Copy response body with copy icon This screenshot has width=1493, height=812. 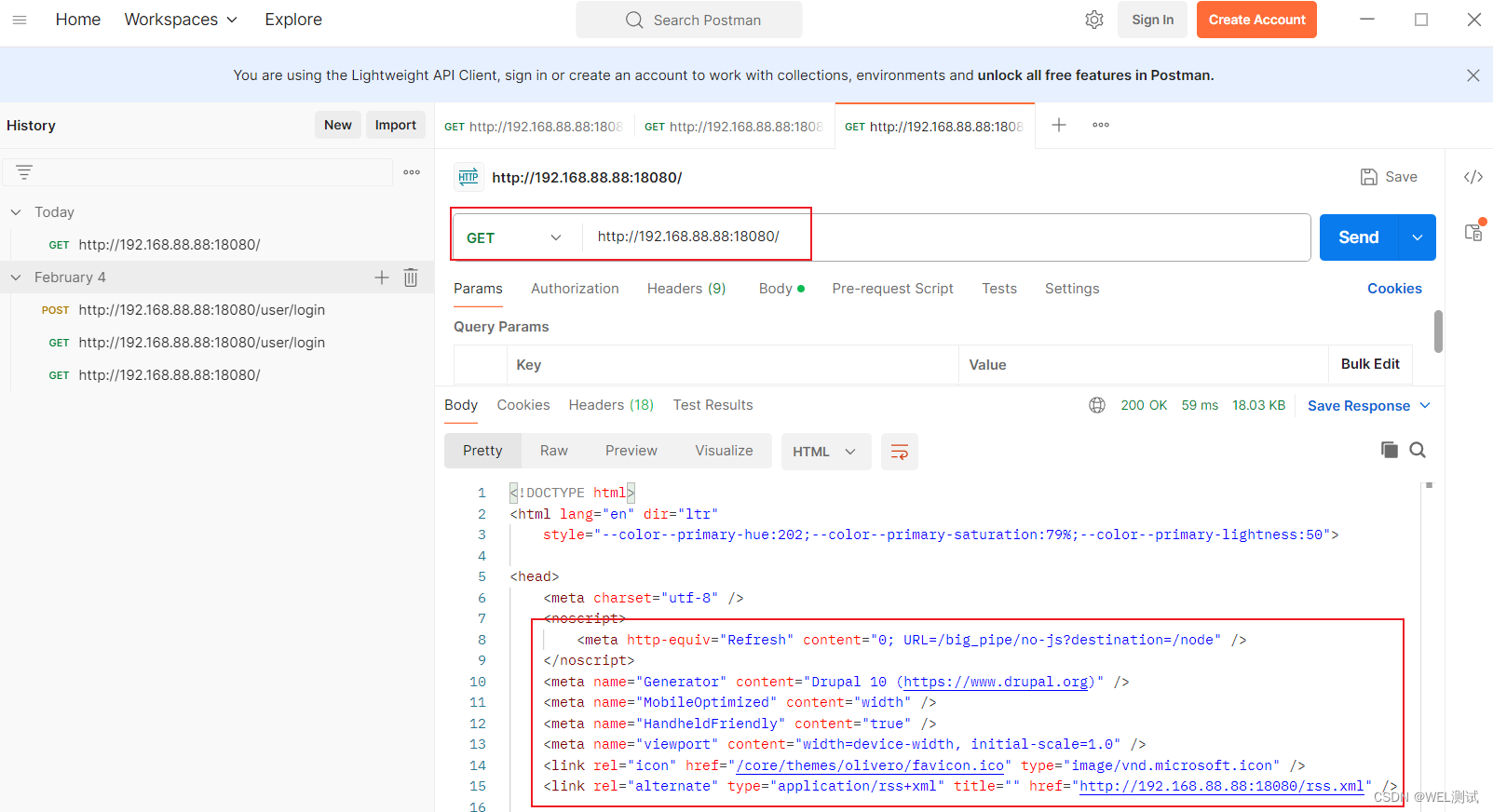pos(1390,450)
